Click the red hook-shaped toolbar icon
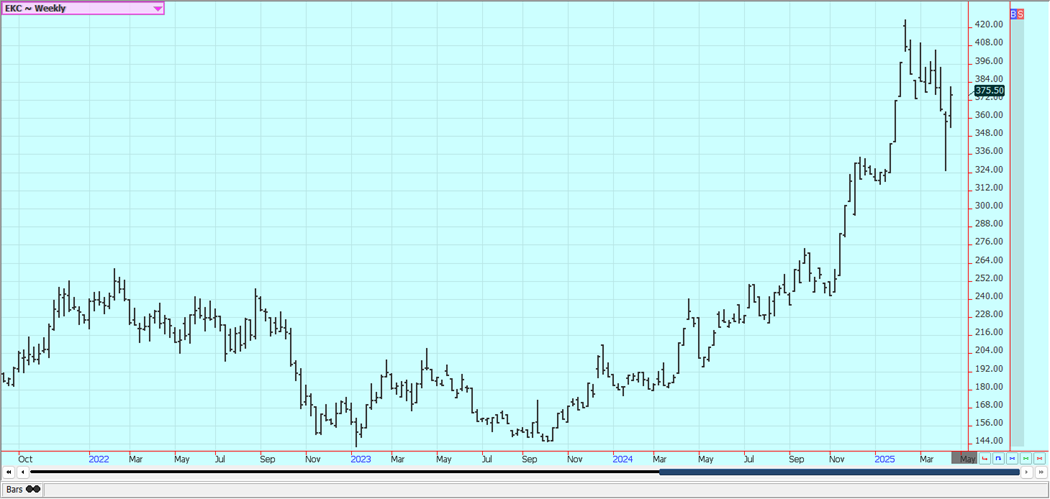Image resolution: width=1050 pixels, height=499 pixels. pos(984,459)
